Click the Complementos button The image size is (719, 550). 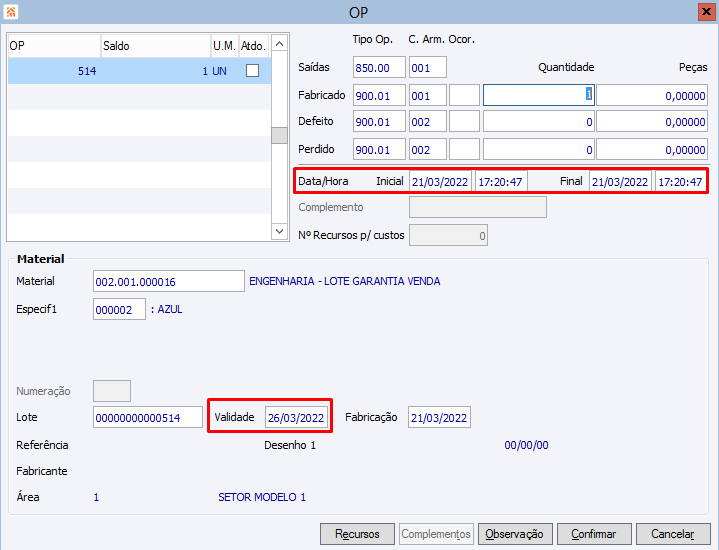pyautogui.click(x=436, y=534)
